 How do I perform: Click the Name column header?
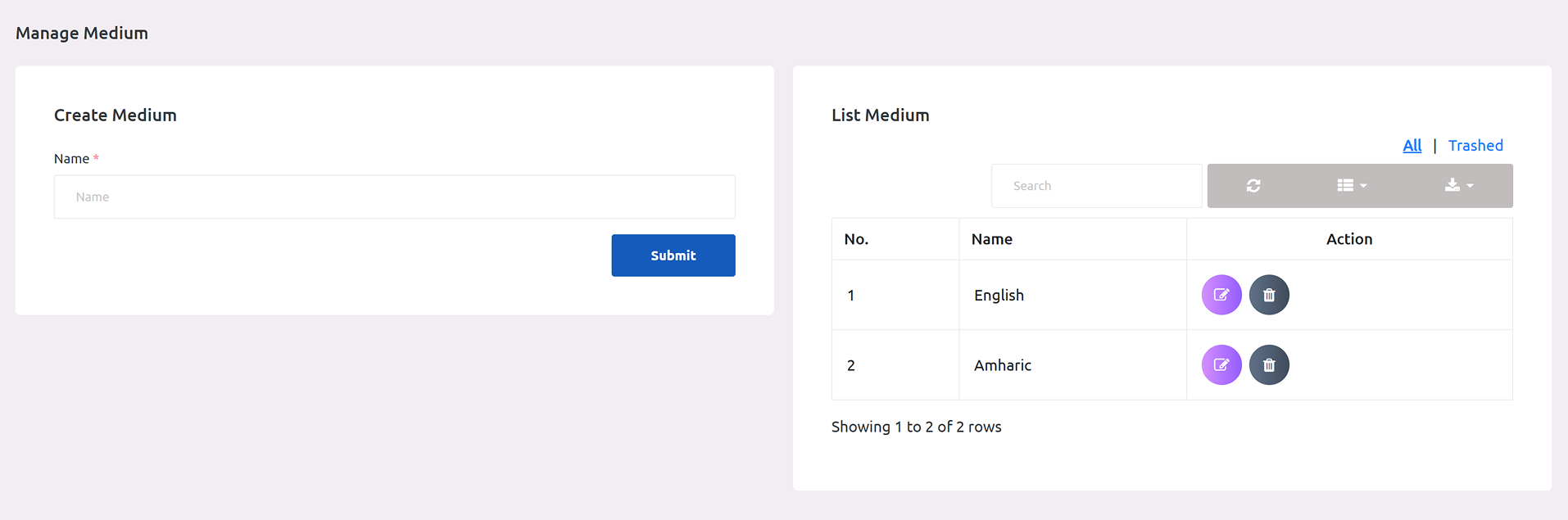coord(992,239)
